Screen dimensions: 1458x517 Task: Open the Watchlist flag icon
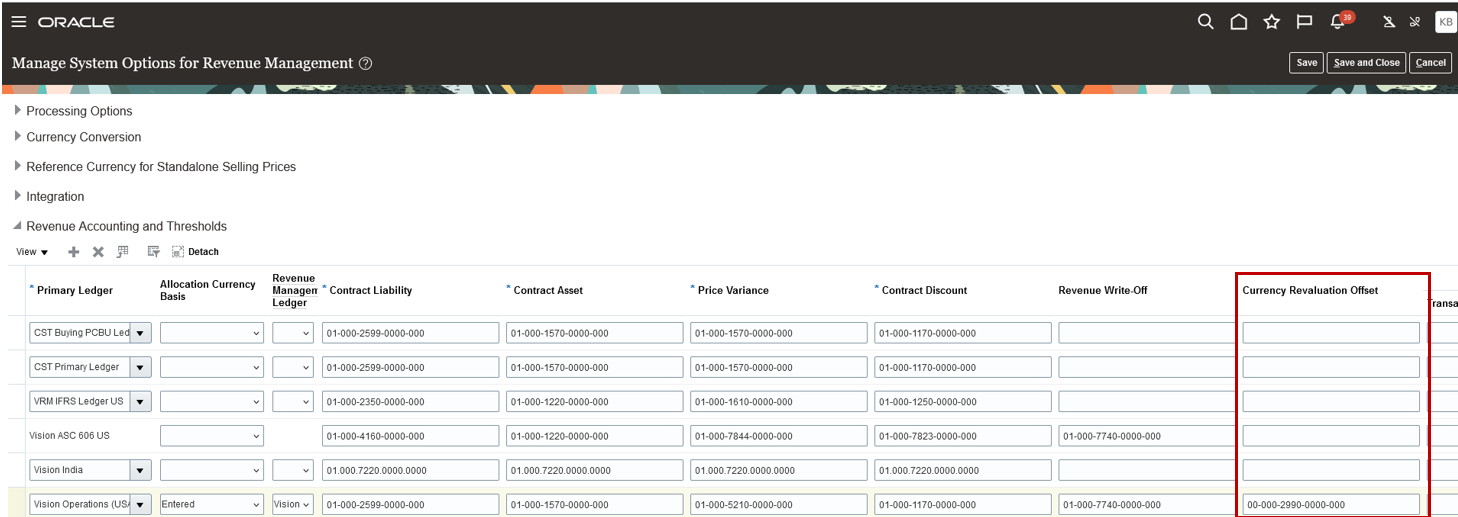1304,22
